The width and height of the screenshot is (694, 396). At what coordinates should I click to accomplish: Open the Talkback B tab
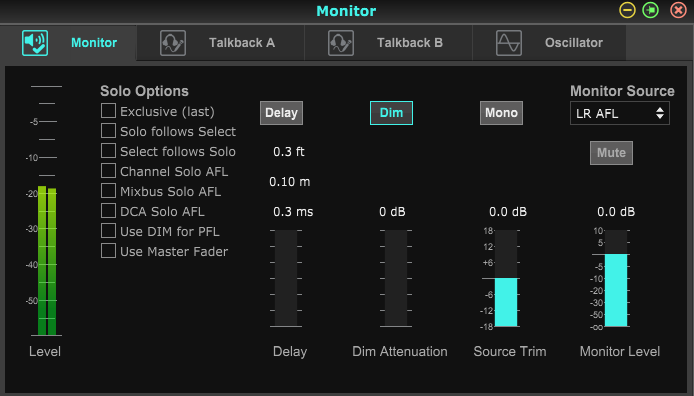point(389,43)
